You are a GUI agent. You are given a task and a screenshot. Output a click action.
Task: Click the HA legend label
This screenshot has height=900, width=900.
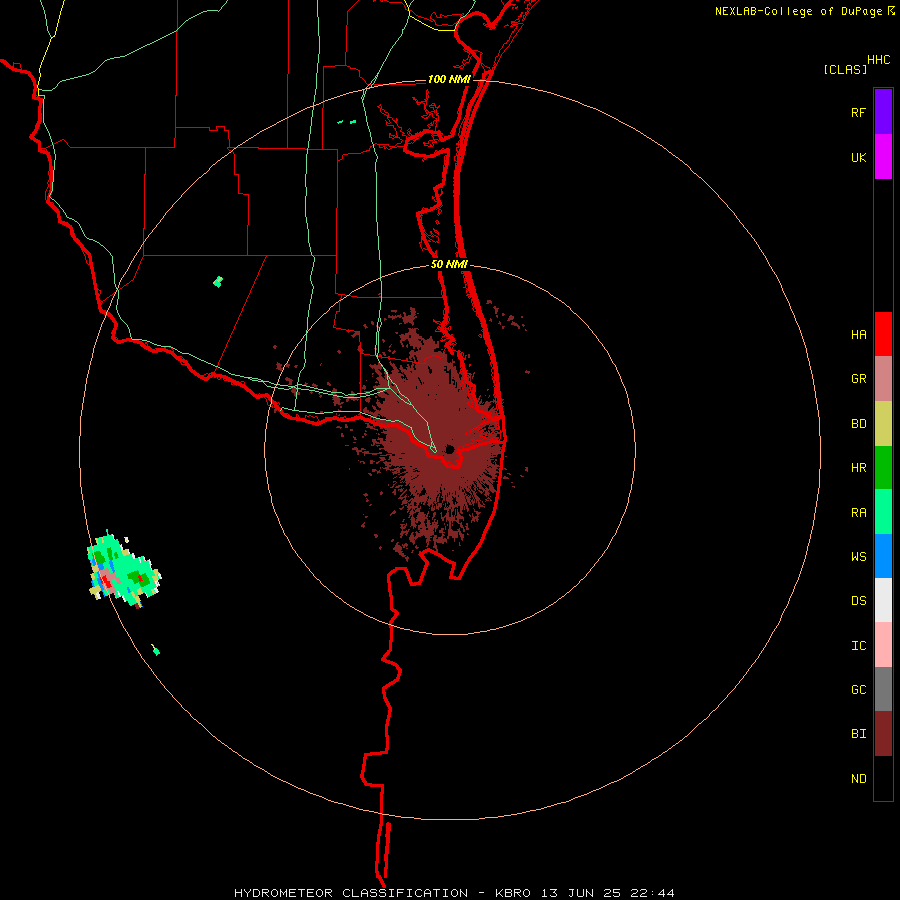[x=858, y=334]
